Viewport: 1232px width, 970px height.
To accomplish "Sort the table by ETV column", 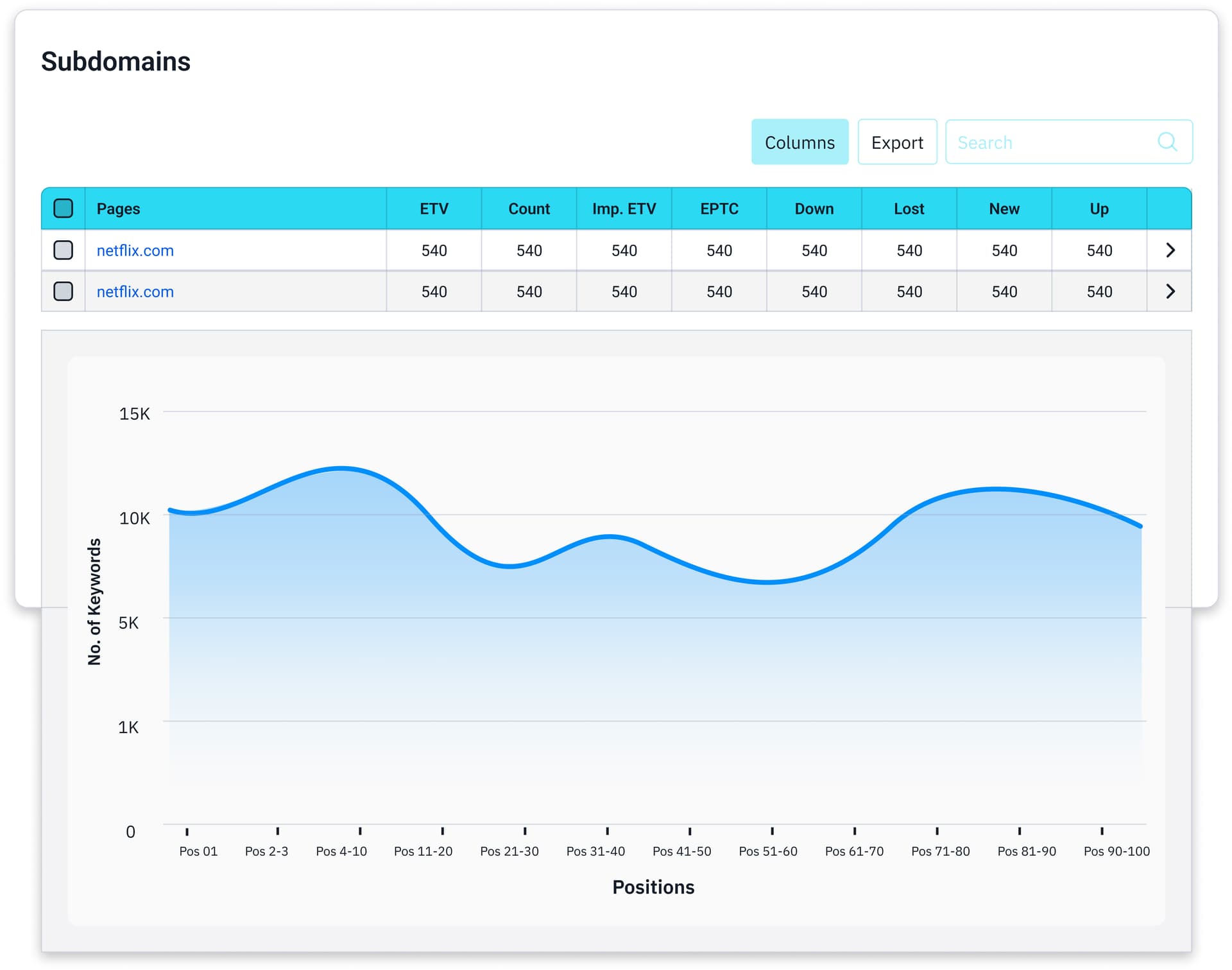I will point(434,208).
